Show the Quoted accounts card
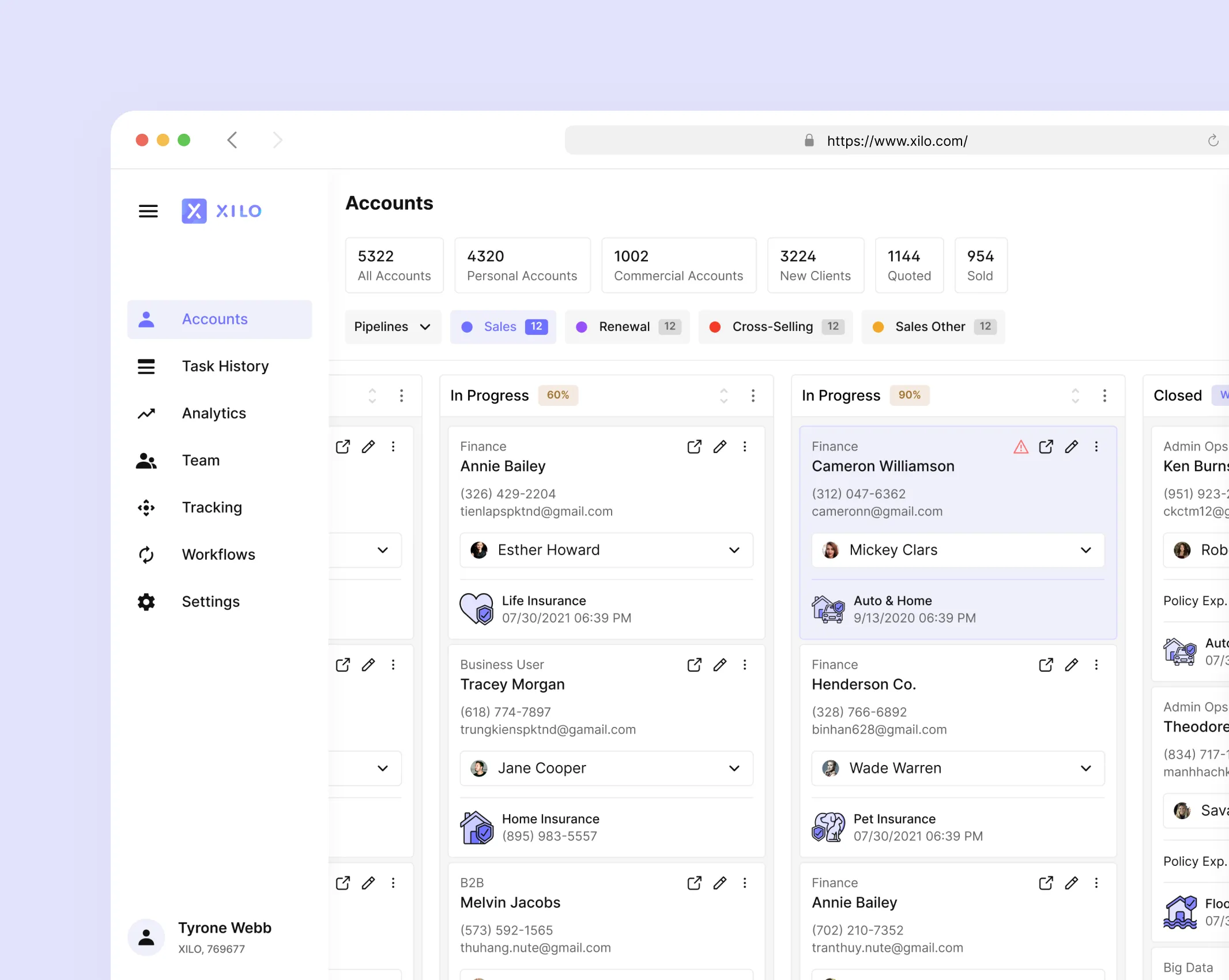1229x980 pixels. tap(908, 265)
